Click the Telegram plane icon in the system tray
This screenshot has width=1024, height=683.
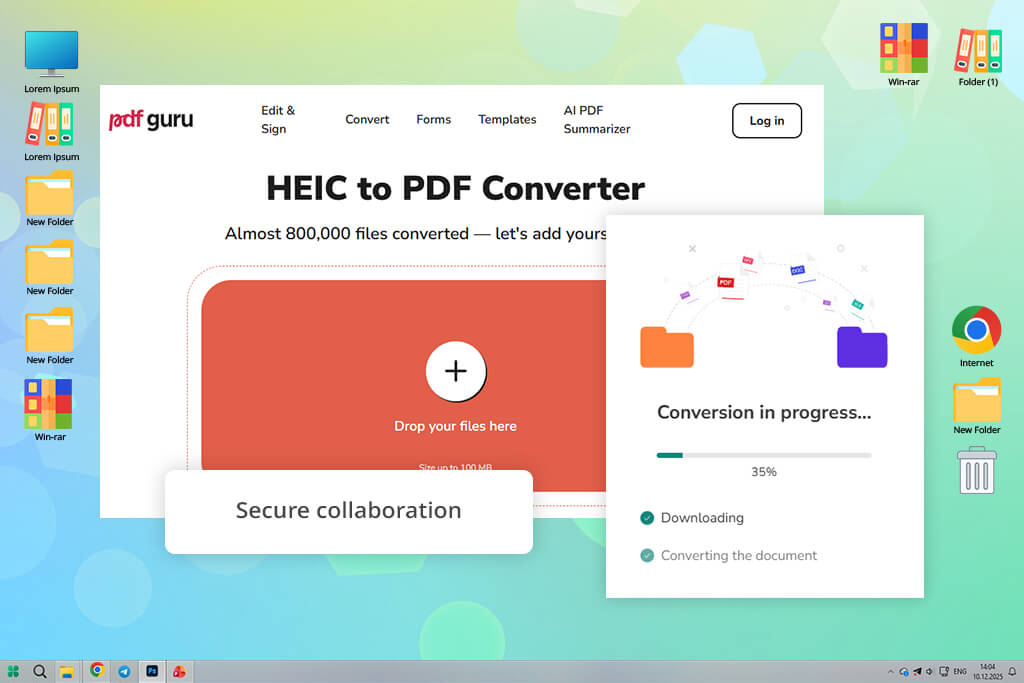point(917,671)
